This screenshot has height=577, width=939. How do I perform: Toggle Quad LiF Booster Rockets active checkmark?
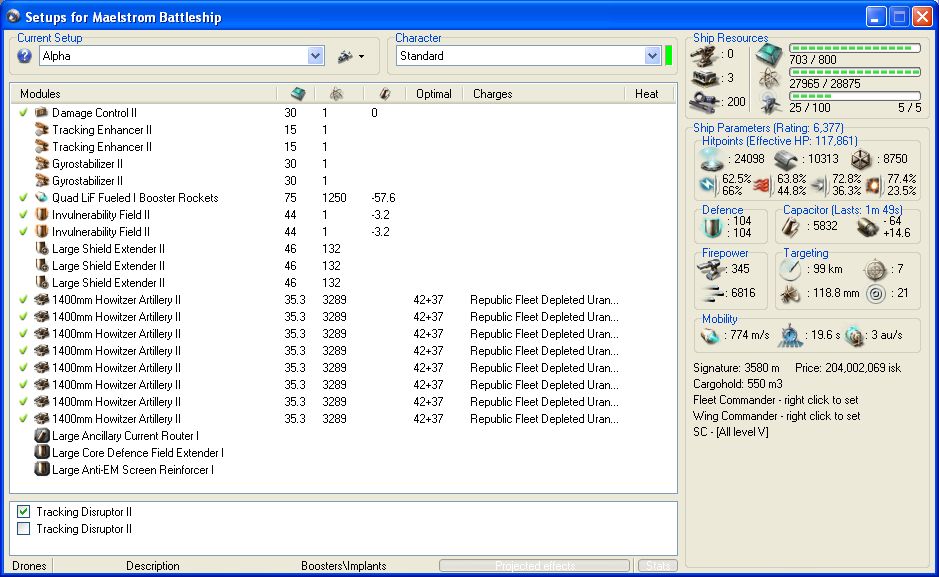(23, 198)
